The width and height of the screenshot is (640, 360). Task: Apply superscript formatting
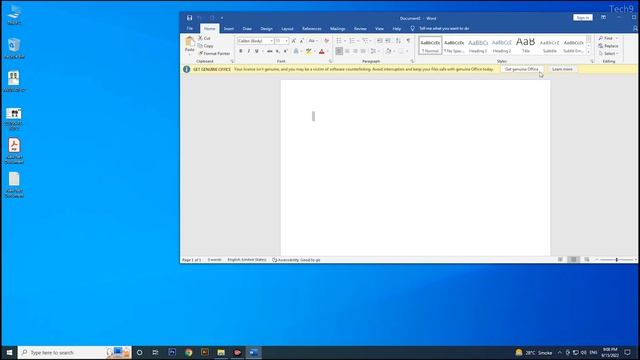[x=285, y=51]
